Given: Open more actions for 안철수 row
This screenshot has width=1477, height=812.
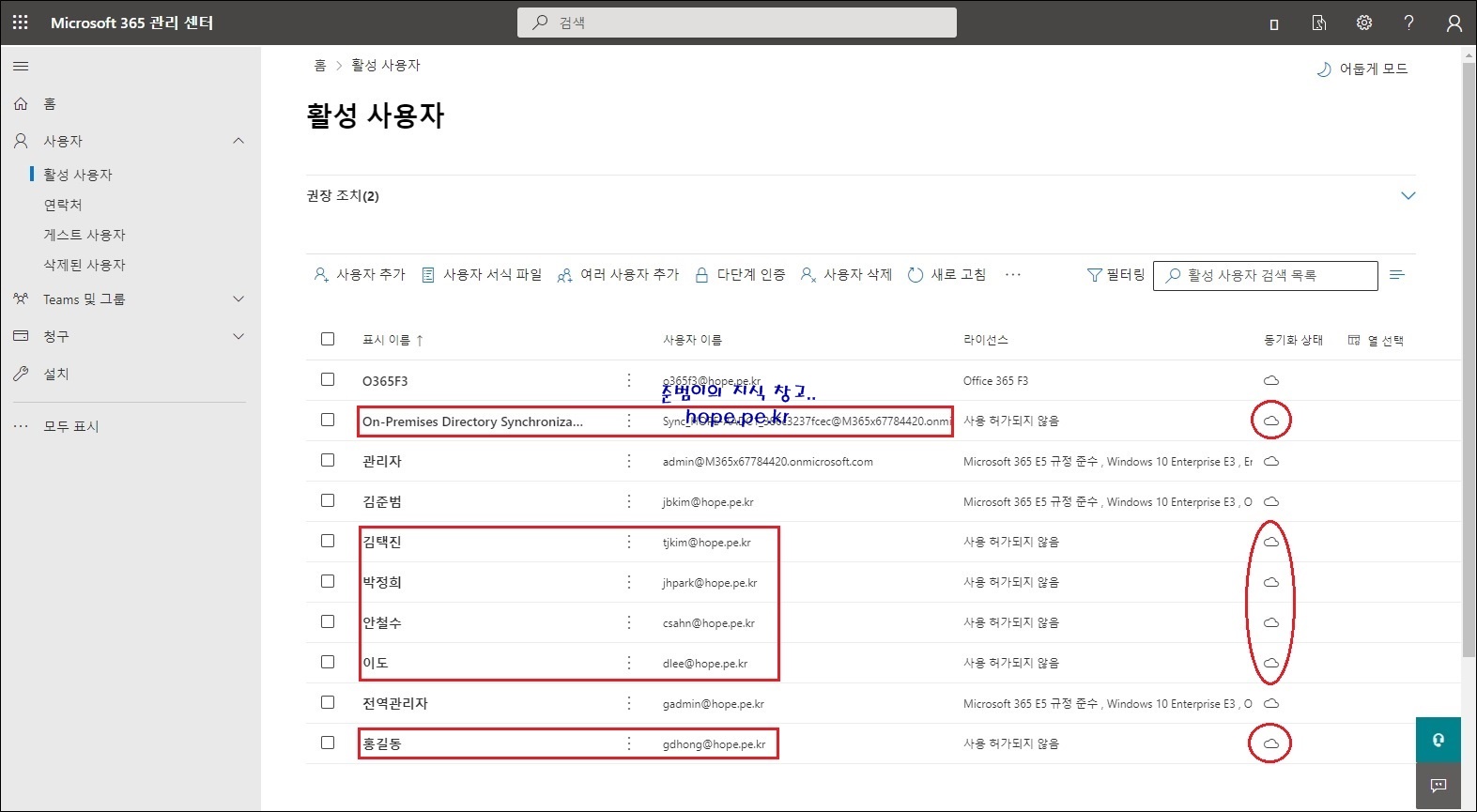Looking at the screenshot, I should (629, 622).
